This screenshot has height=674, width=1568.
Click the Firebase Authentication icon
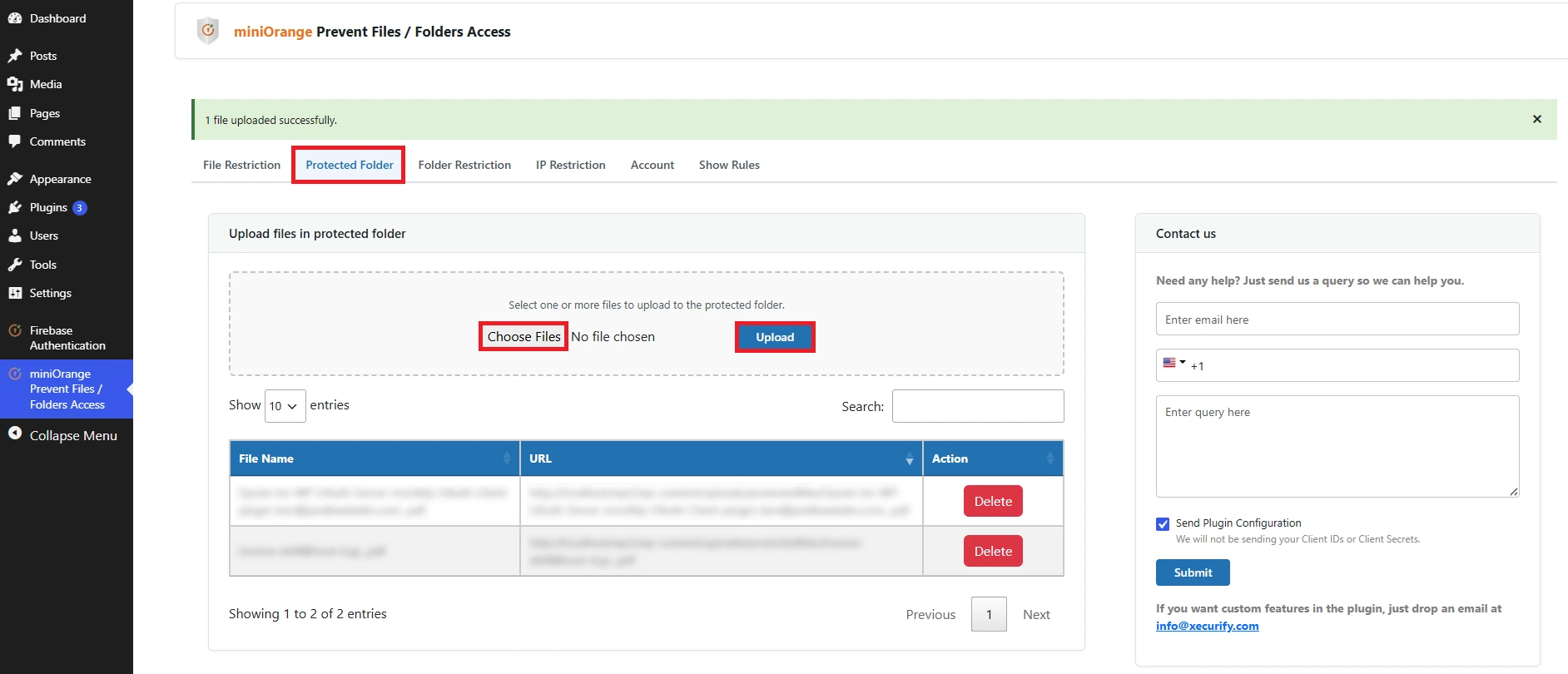[15, 330]
